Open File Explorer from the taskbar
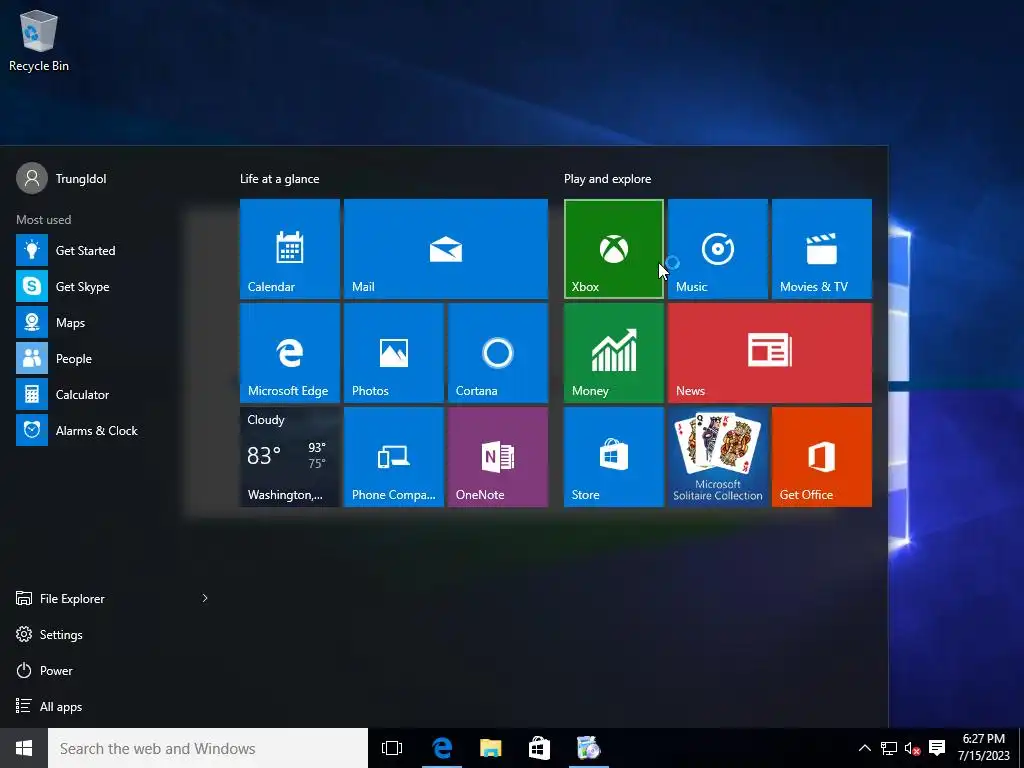 click(490, 748)
